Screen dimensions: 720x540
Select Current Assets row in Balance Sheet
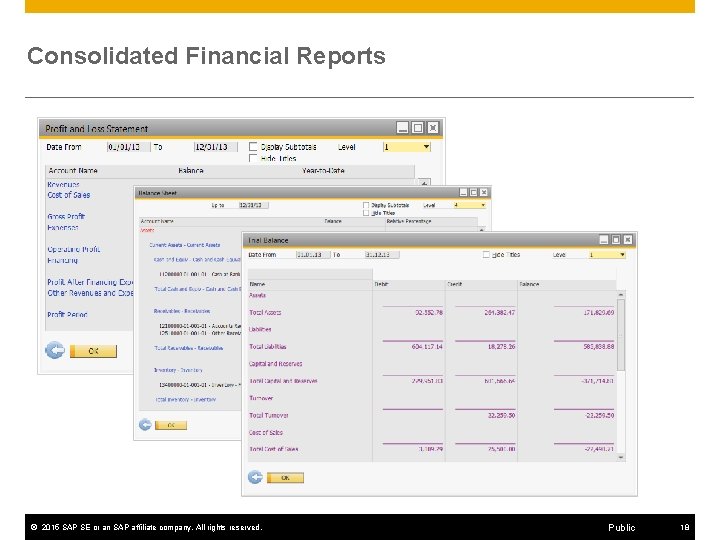coord(185,245)
